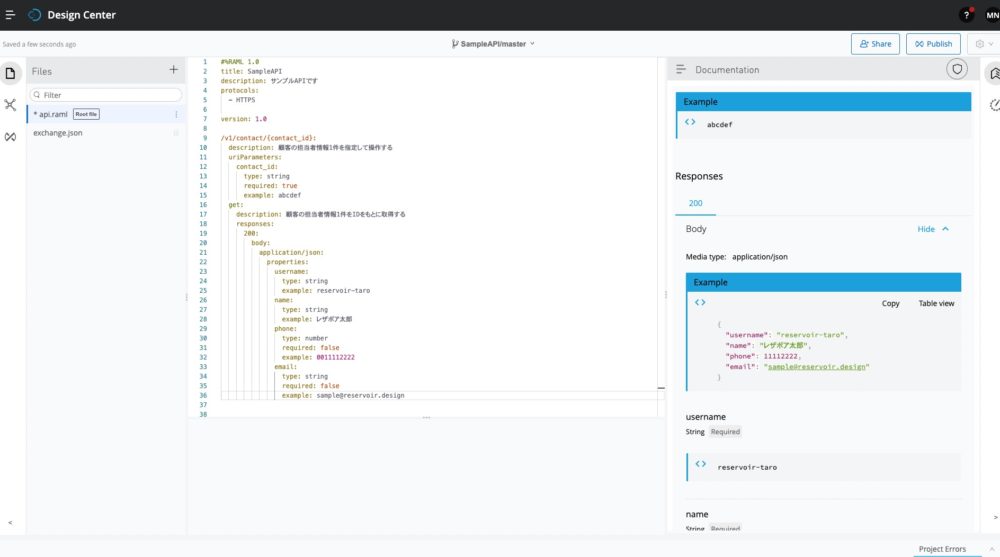Open options menu for exchange.json file
This screenshot has height=557, width=1000.
tap(176, 133)
